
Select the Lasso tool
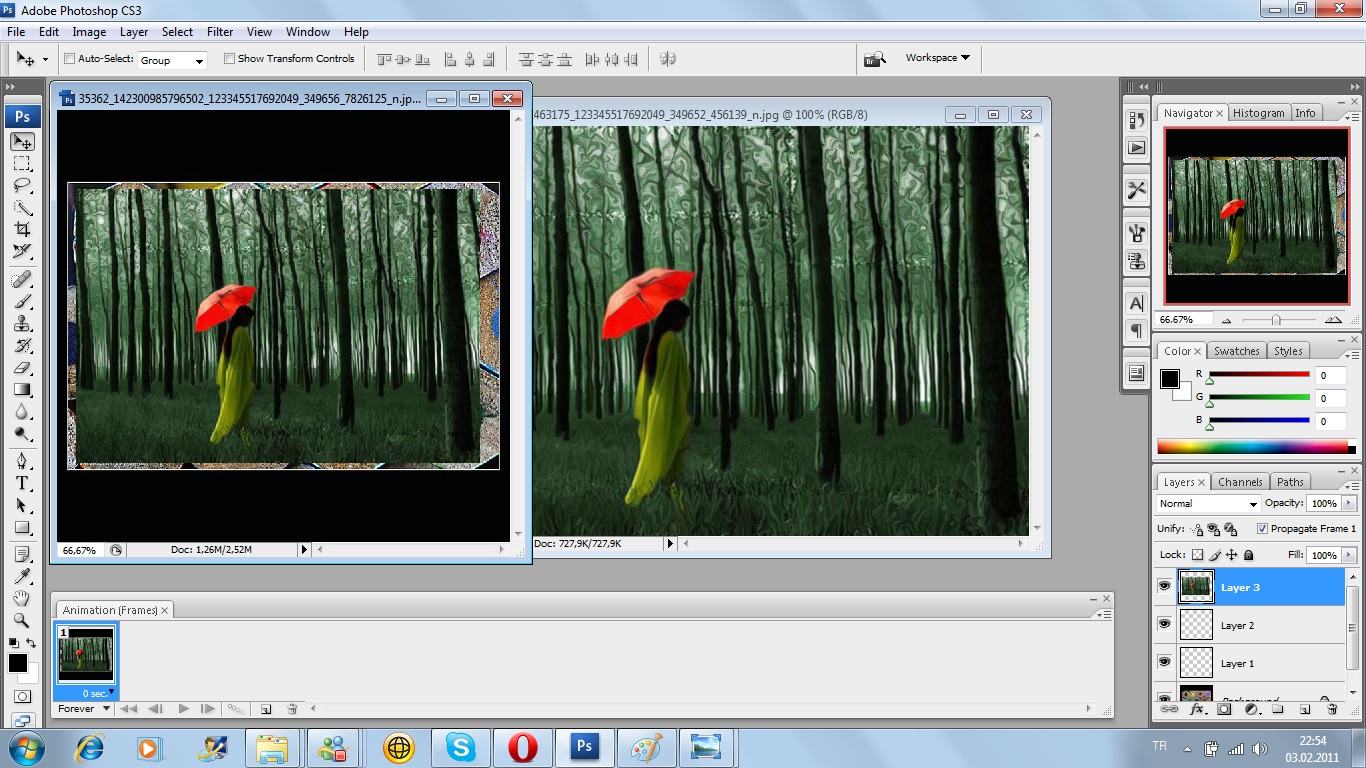(x=22, y=186)
